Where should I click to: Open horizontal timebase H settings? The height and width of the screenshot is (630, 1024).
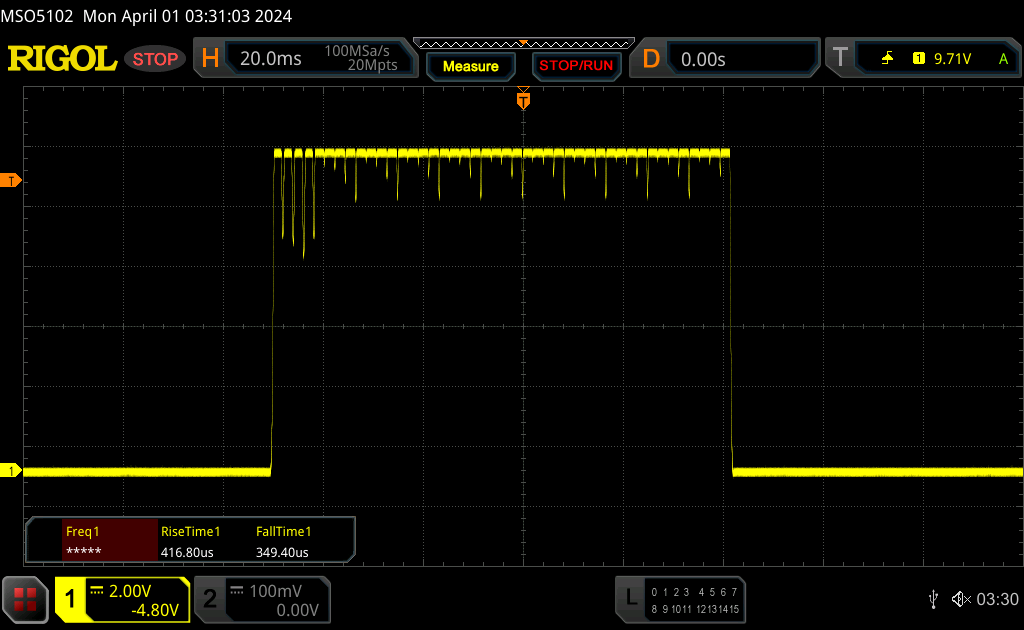(210, 59)
